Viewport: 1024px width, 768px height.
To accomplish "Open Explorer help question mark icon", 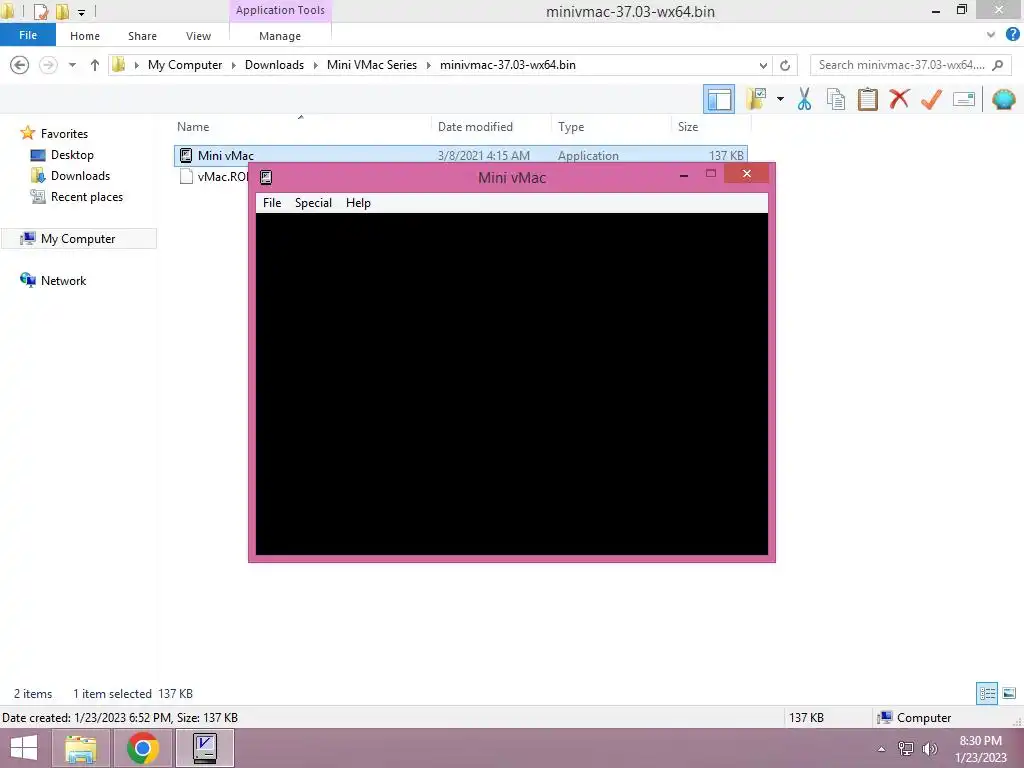I will pos(1012,35).
